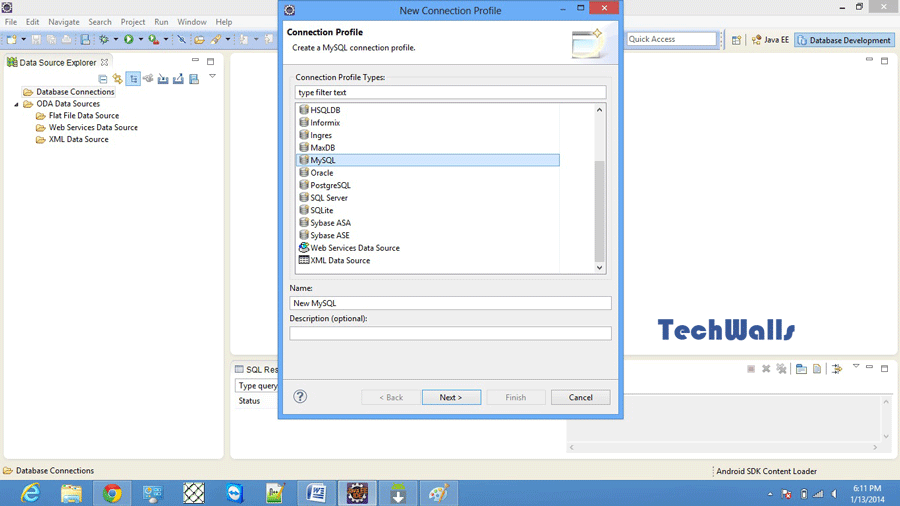Viewport: 900px width, 506px height.
Task: Click Import profiles icon in Data Source Explorer
Action: coord(163,79)
